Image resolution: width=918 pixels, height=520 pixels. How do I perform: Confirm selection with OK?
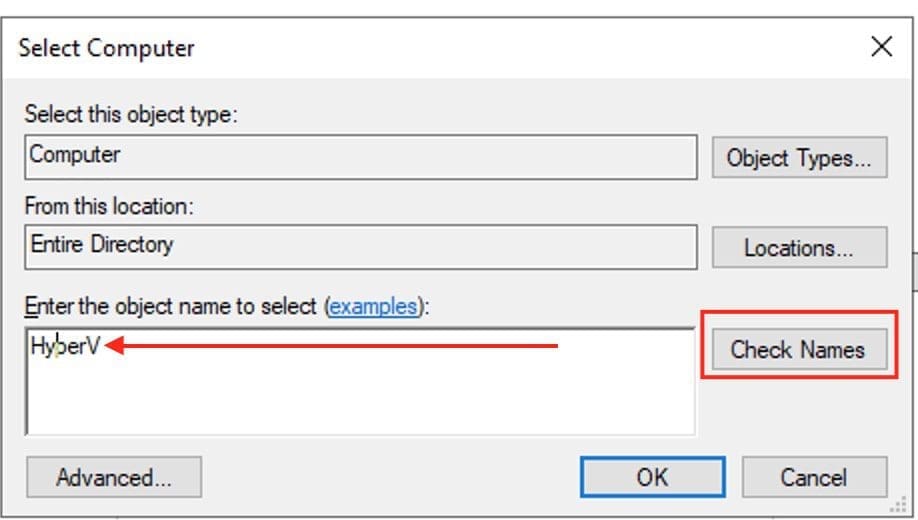tap(652, 477)
